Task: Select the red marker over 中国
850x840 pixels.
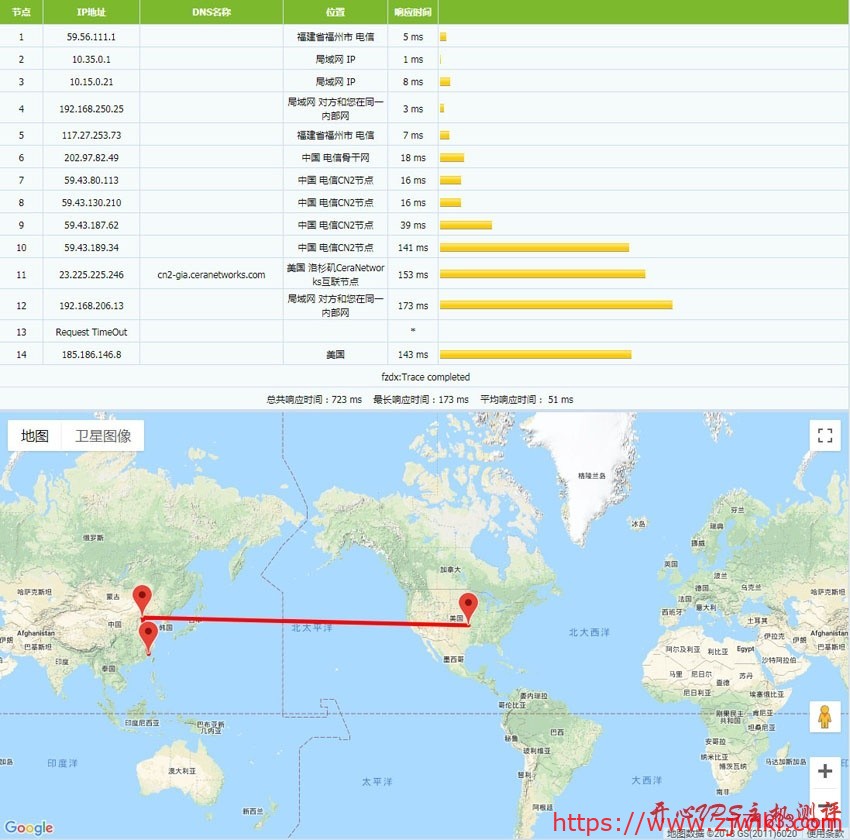Action: 142,595
